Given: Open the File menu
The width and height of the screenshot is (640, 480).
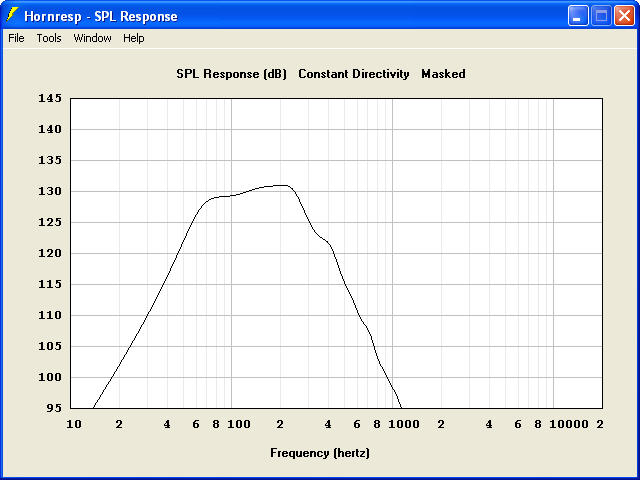Looking at the screenshot, I should click(16, 38).
